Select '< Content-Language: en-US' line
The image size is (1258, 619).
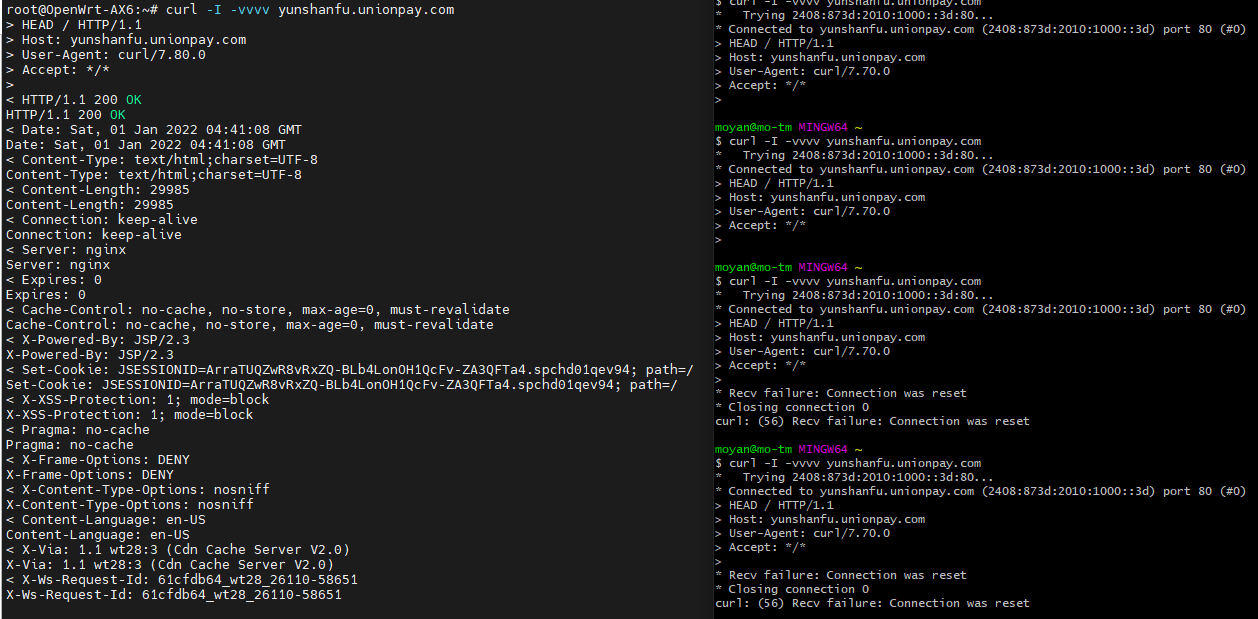[x=105, y=520]
